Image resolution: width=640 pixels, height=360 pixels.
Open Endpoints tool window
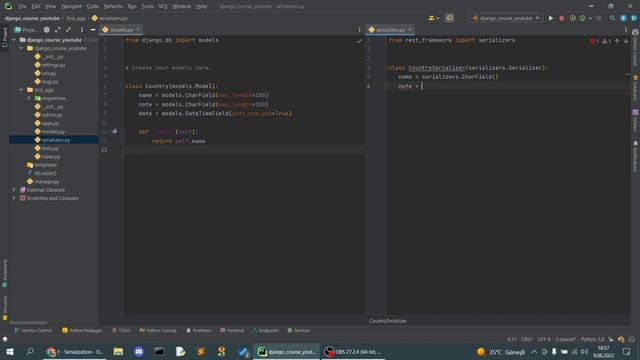pyautogui.click(x=265, y=331)
